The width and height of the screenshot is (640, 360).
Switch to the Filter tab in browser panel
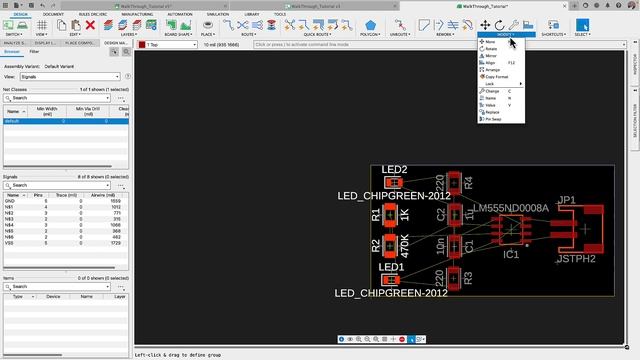tap(34, 52)
